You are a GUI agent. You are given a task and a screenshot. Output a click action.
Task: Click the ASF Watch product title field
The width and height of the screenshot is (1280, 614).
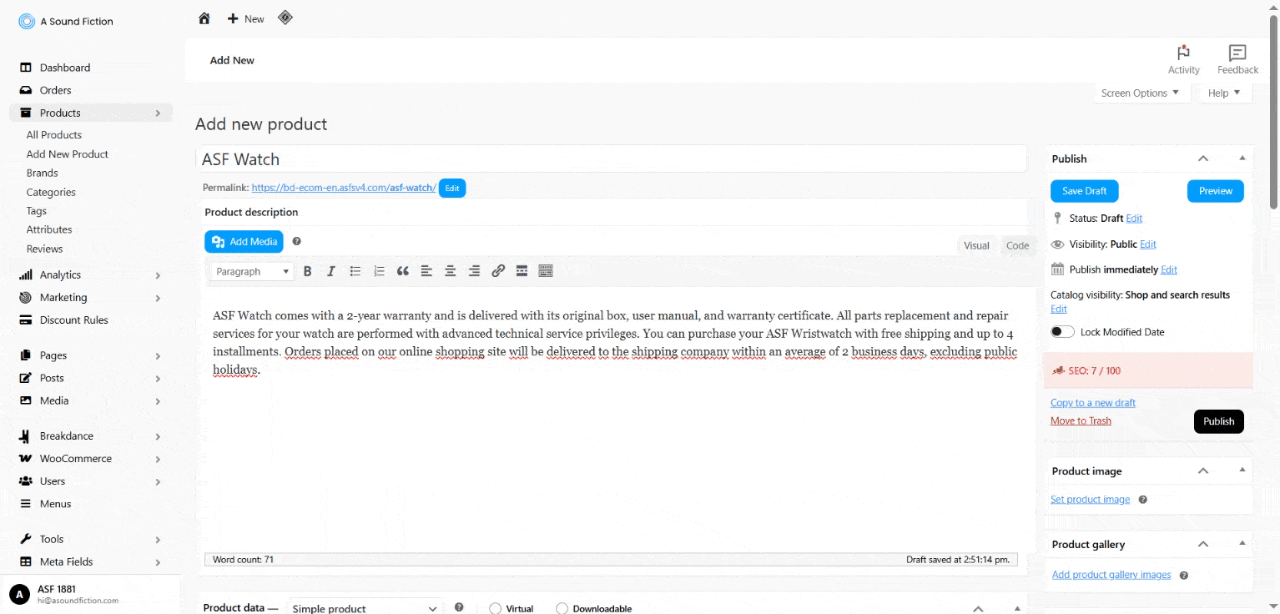coord(610,159)
